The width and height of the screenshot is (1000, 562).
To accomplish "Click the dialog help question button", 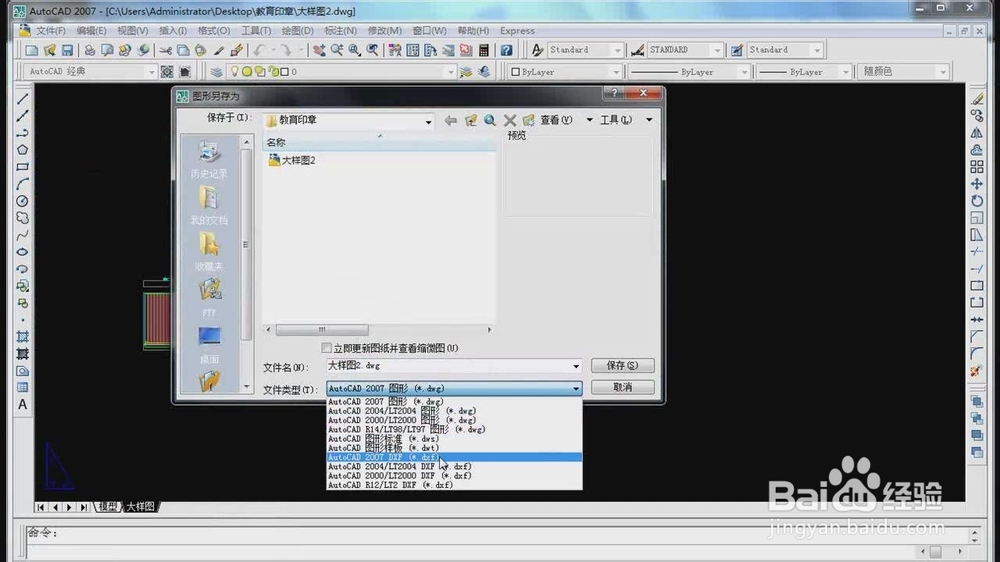I will tap(614, 93).
